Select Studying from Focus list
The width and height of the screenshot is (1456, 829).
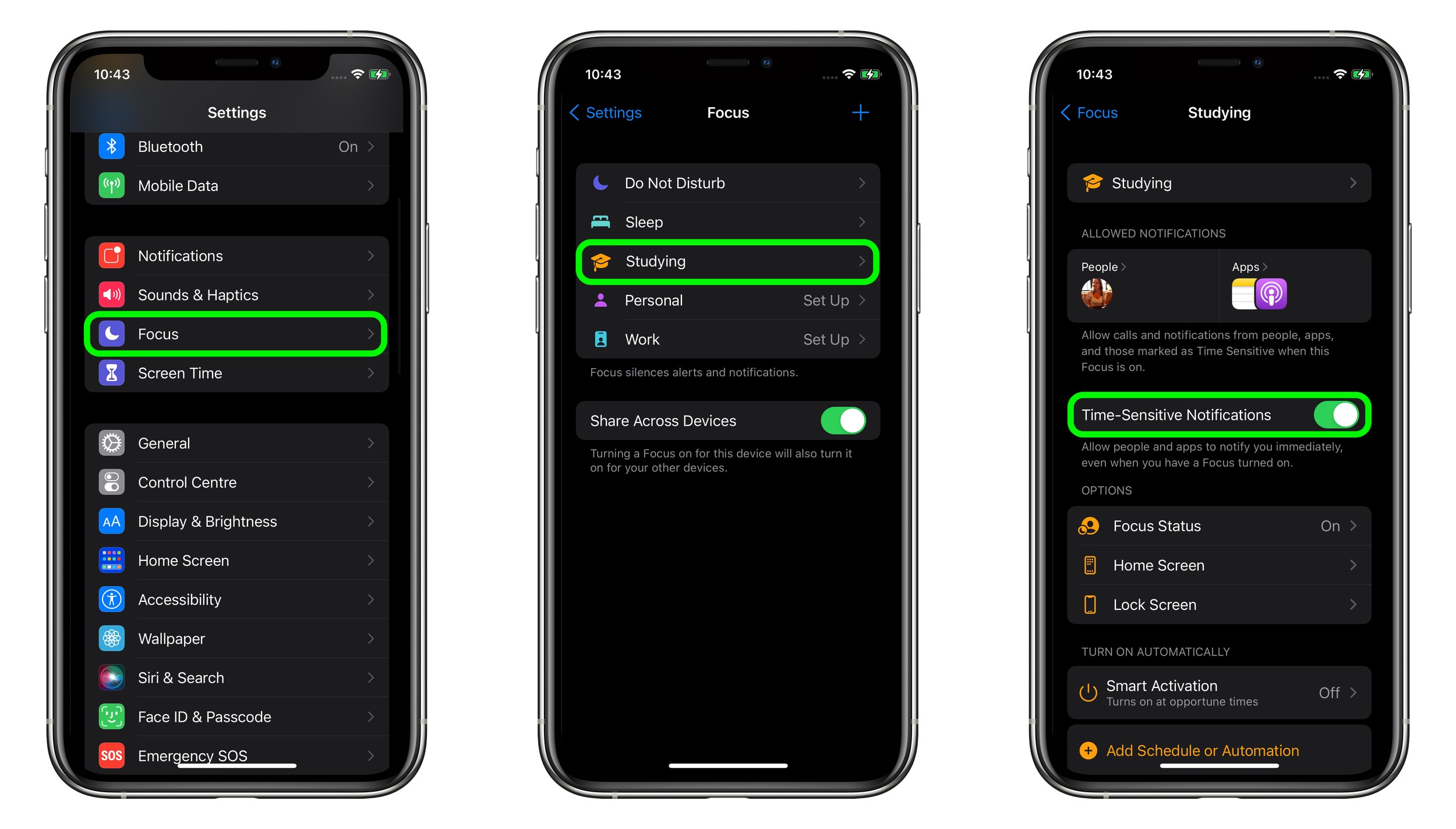[728, 261]
